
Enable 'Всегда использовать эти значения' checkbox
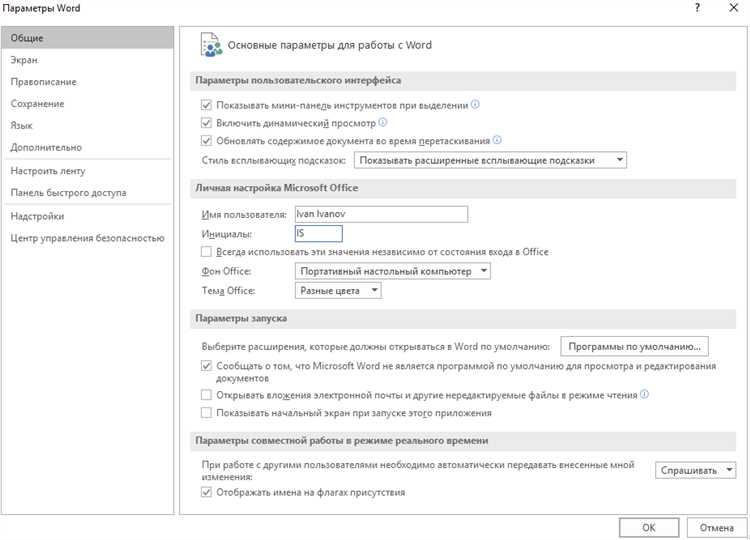coord(206,252)
